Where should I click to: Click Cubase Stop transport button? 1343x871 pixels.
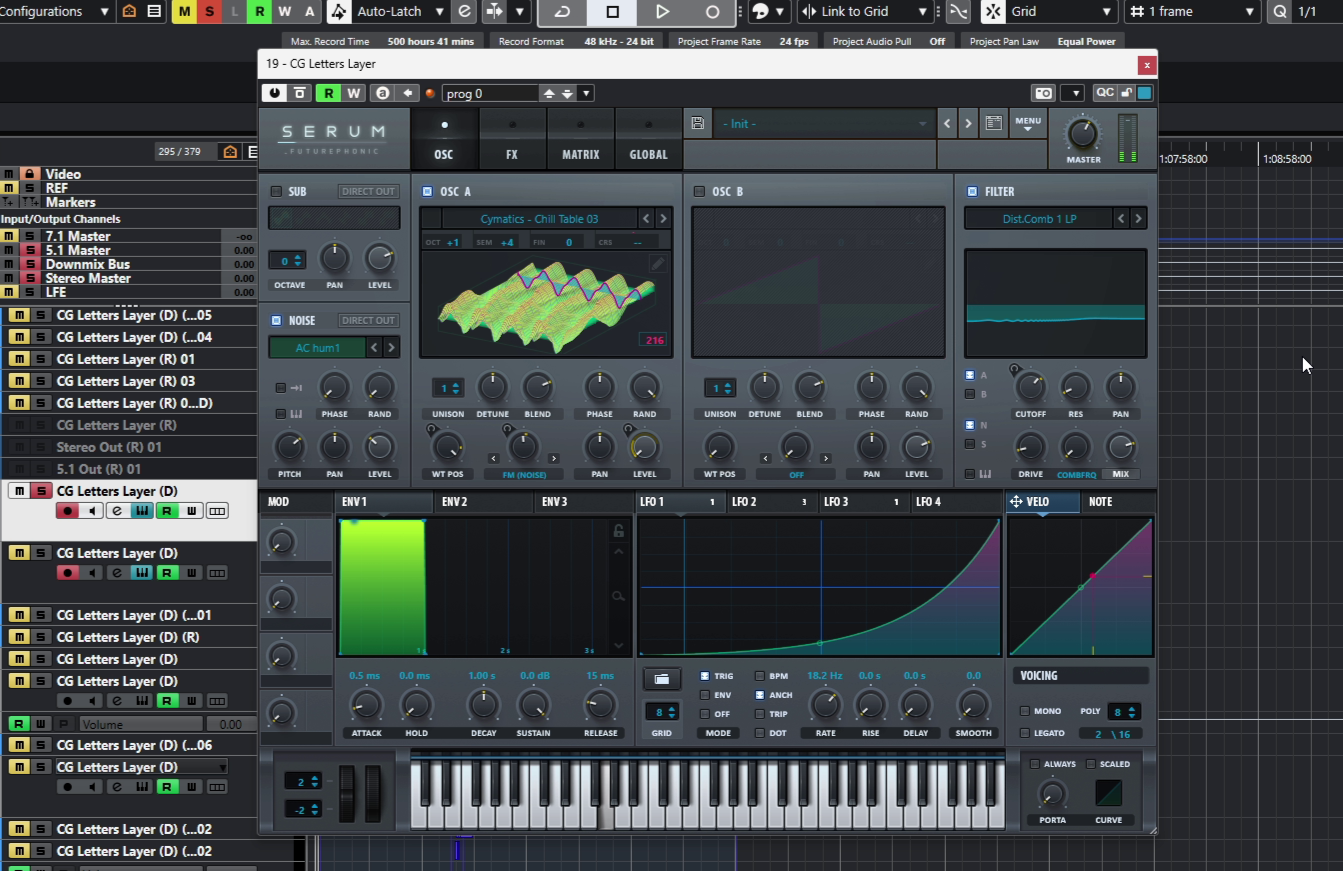tap(613, 12)
